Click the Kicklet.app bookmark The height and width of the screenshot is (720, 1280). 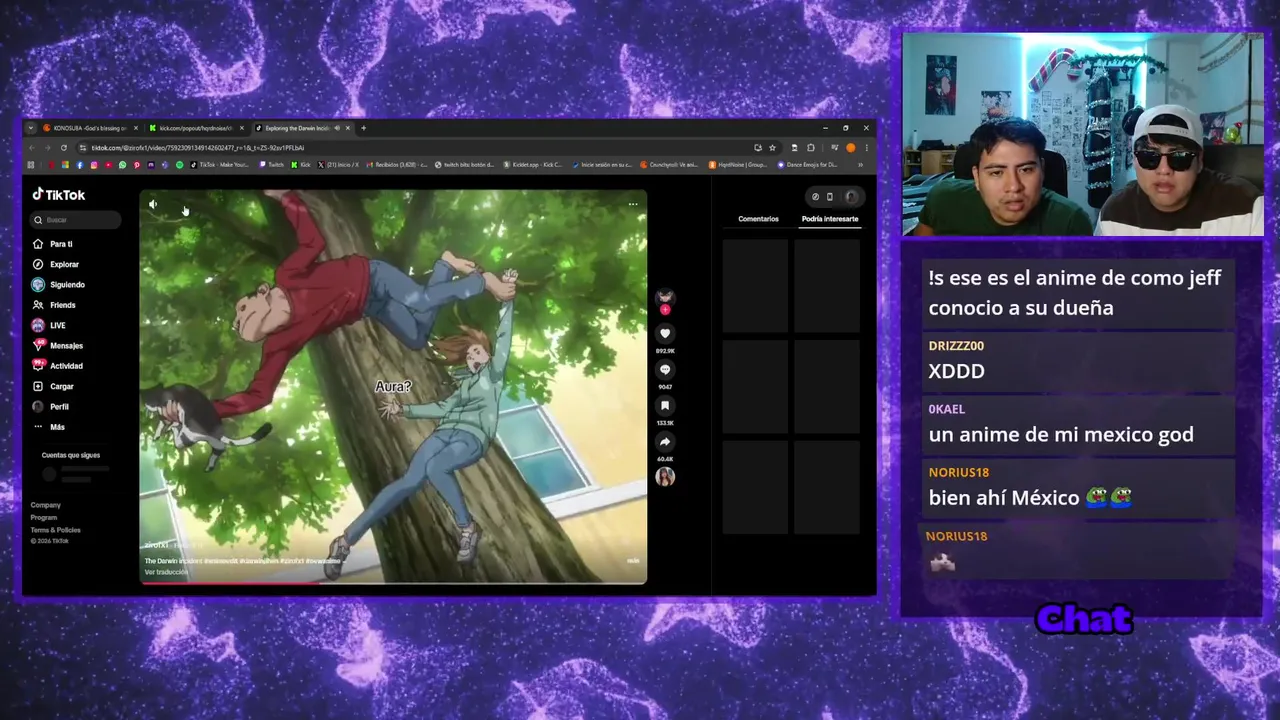click(533, 165)
